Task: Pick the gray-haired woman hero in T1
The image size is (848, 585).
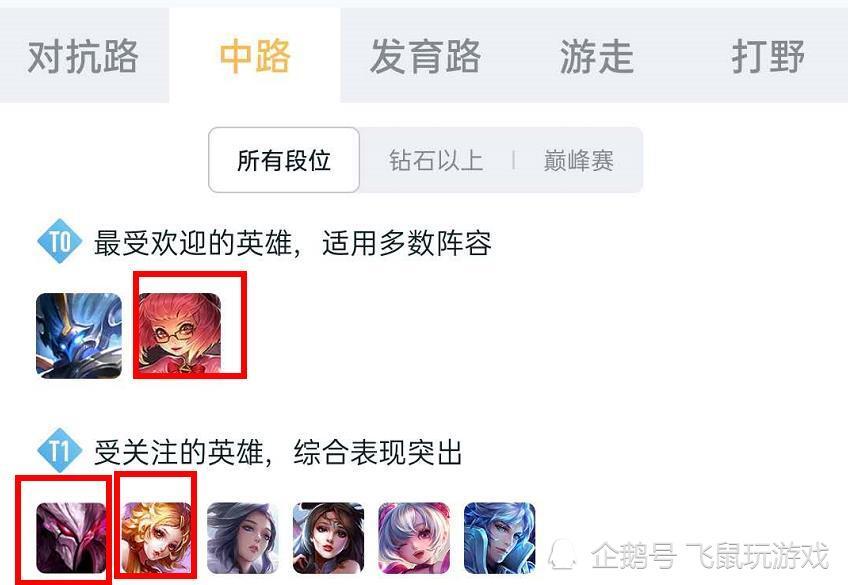Action: tap(243, 538)
